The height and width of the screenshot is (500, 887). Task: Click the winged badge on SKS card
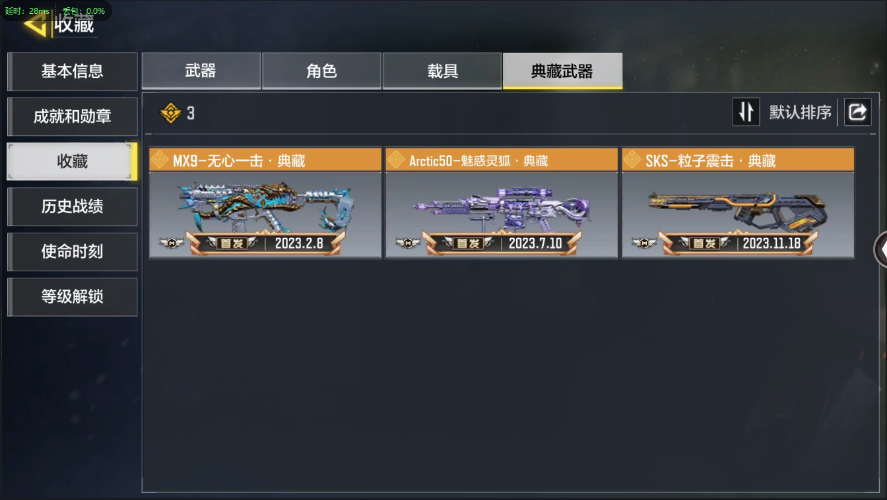click(x=644, y=243)
